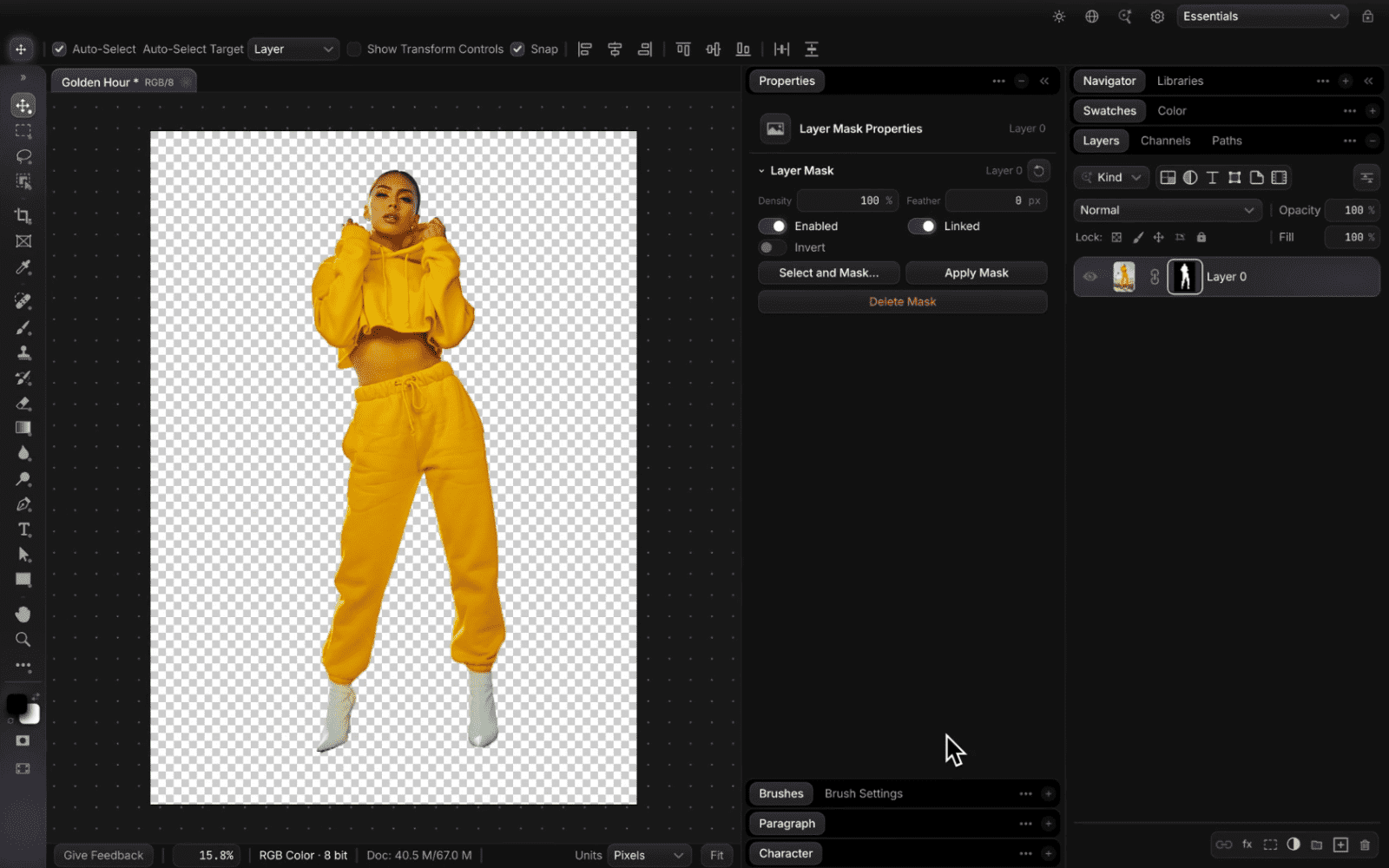Click the Delete Mask button
The height and width of the screenshot is (868, 1389).
[x=902, y=302]
